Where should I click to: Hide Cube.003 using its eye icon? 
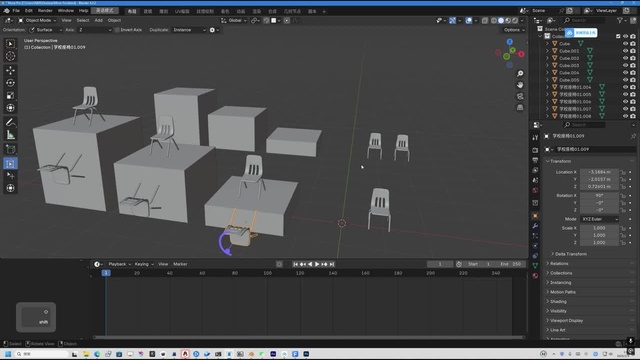click(x=625, y=65)
